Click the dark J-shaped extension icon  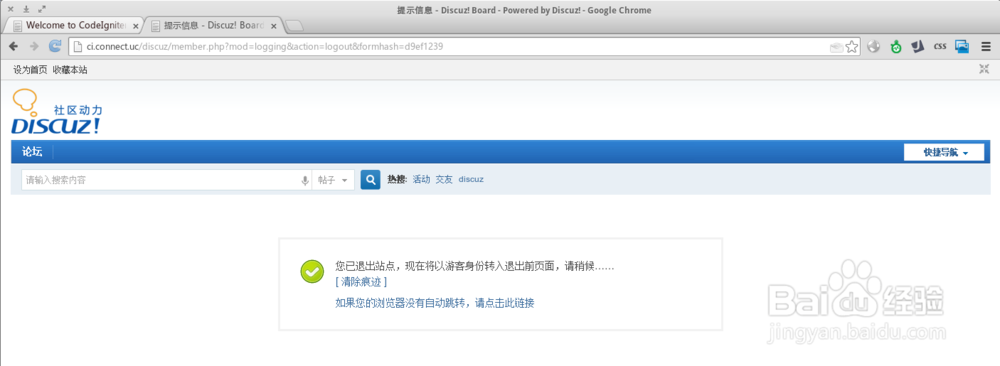click(x=918, y=47)
